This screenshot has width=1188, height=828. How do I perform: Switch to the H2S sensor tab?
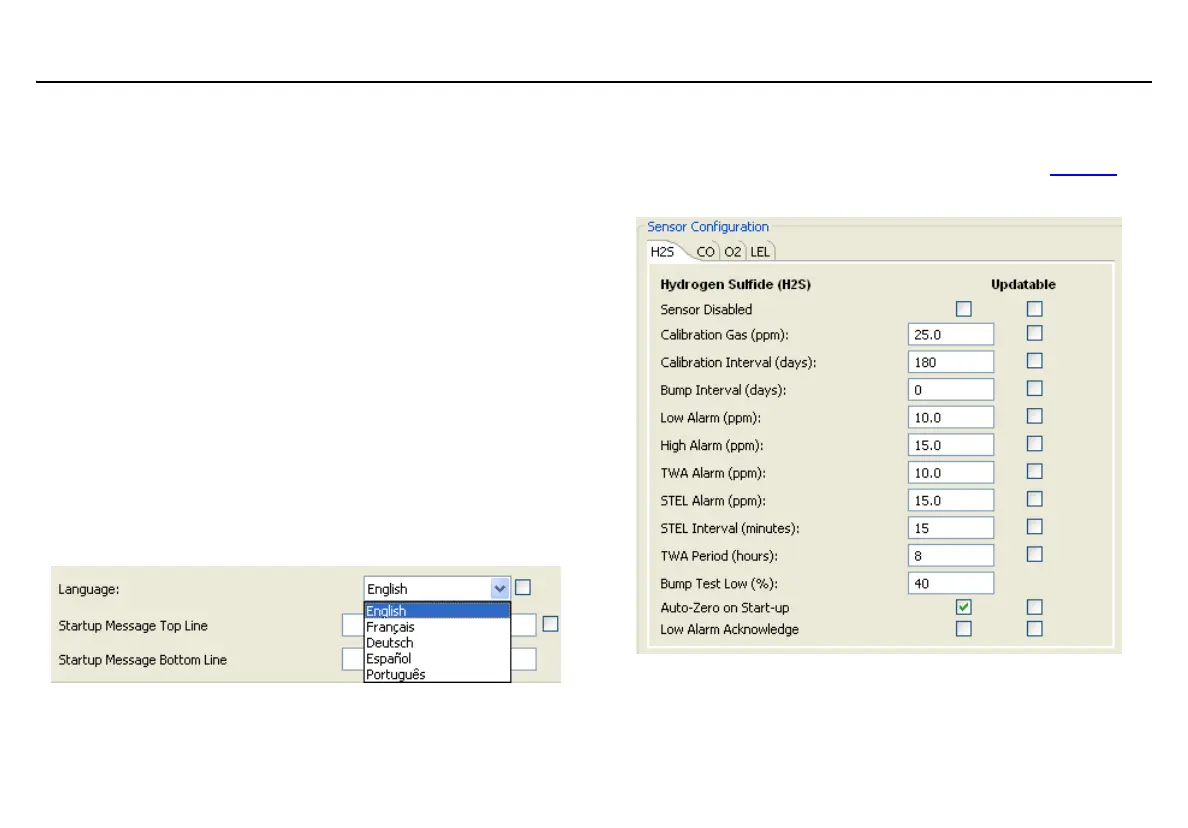[x=662, y=252]
